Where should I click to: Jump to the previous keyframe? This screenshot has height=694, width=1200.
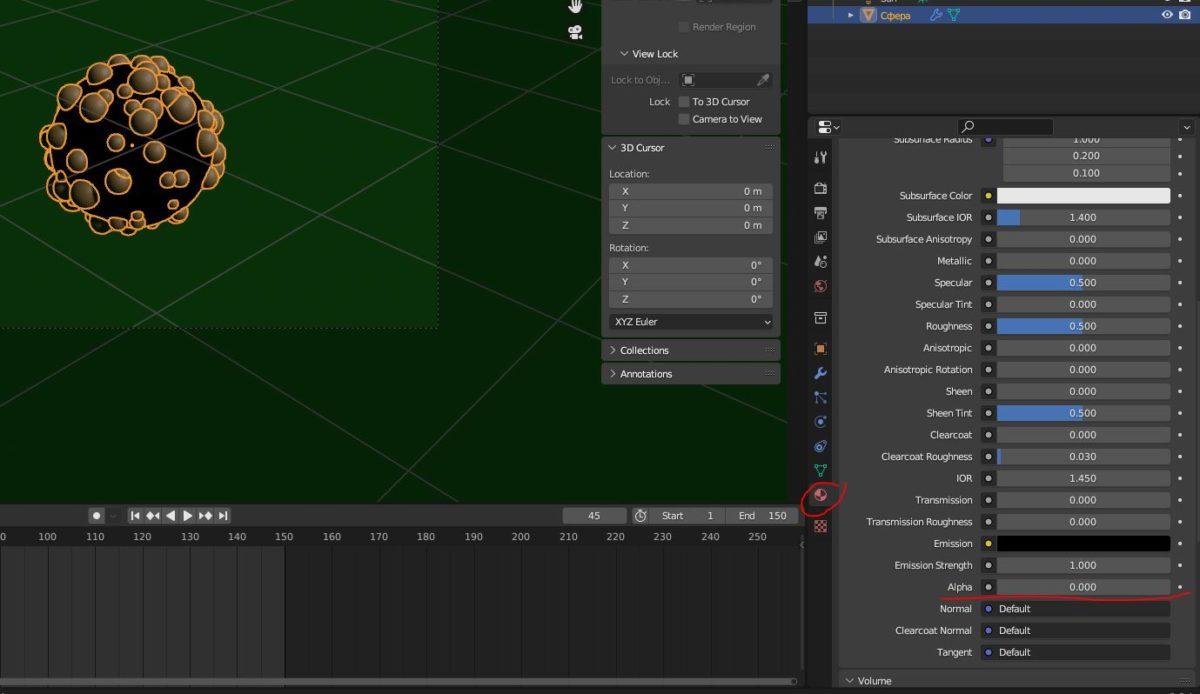coord(152,516)
